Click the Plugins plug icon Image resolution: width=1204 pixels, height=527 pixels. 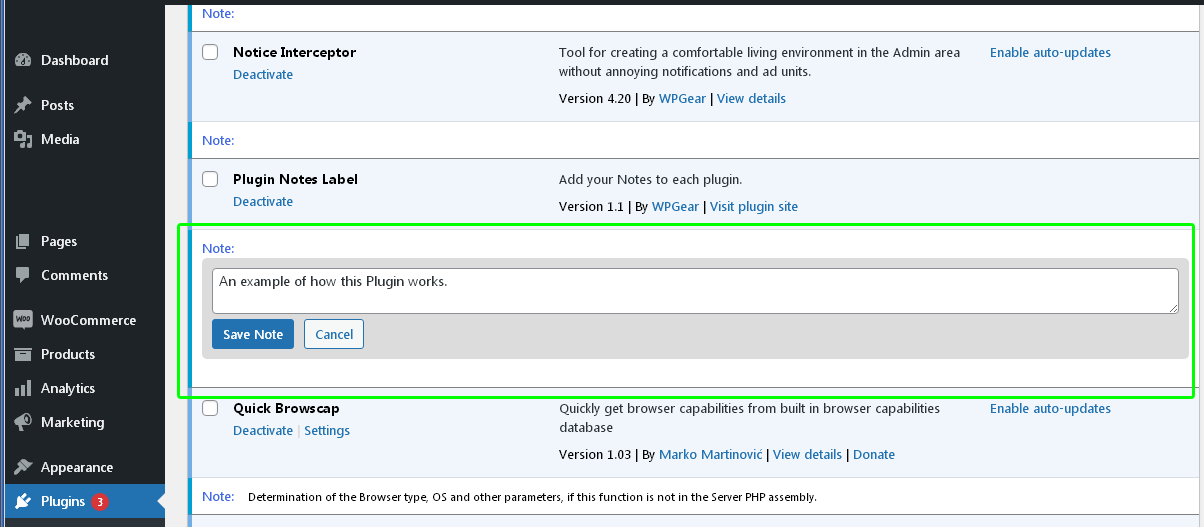(23, 501)
